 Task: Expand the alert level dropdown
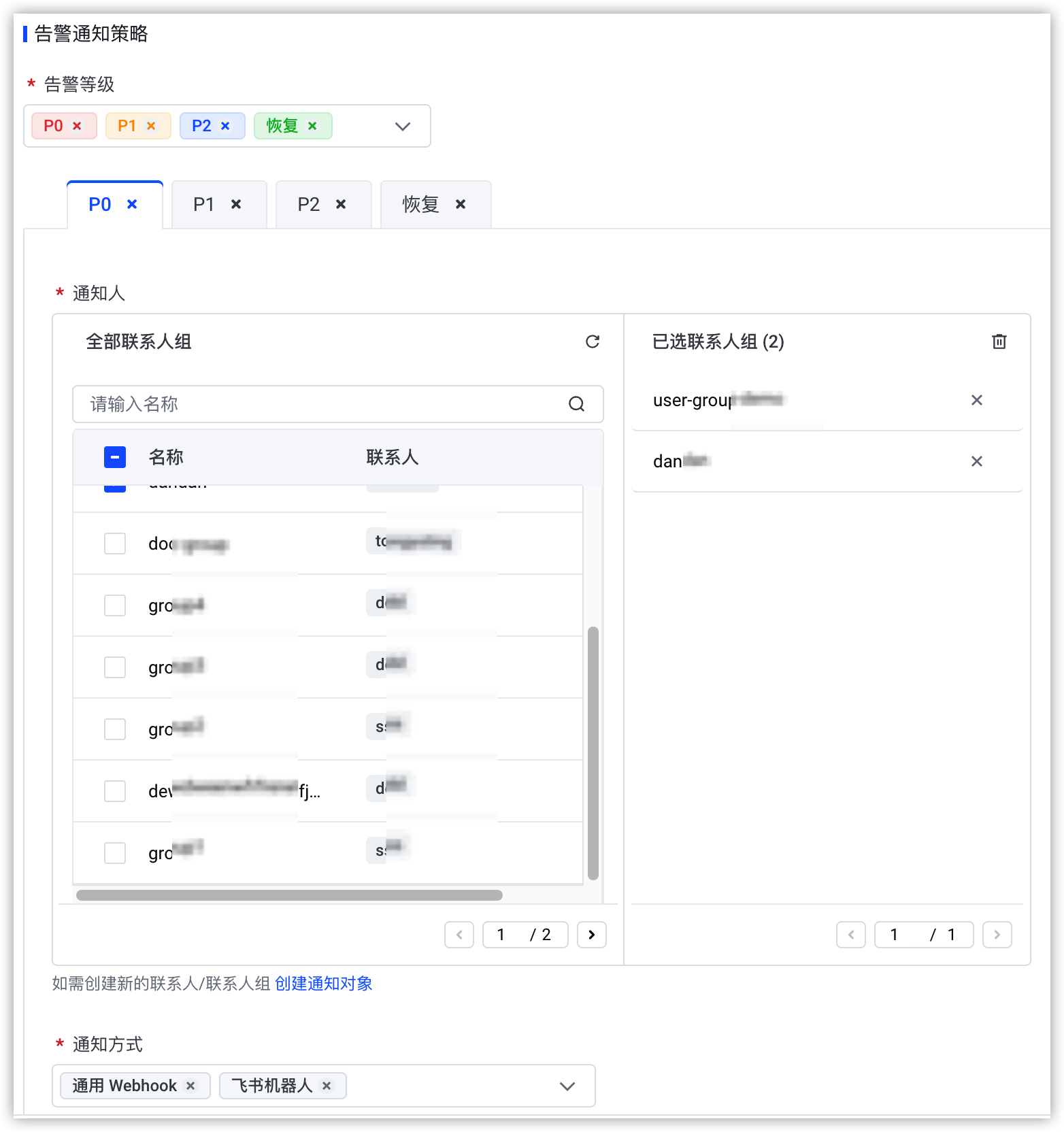point(403,126)
